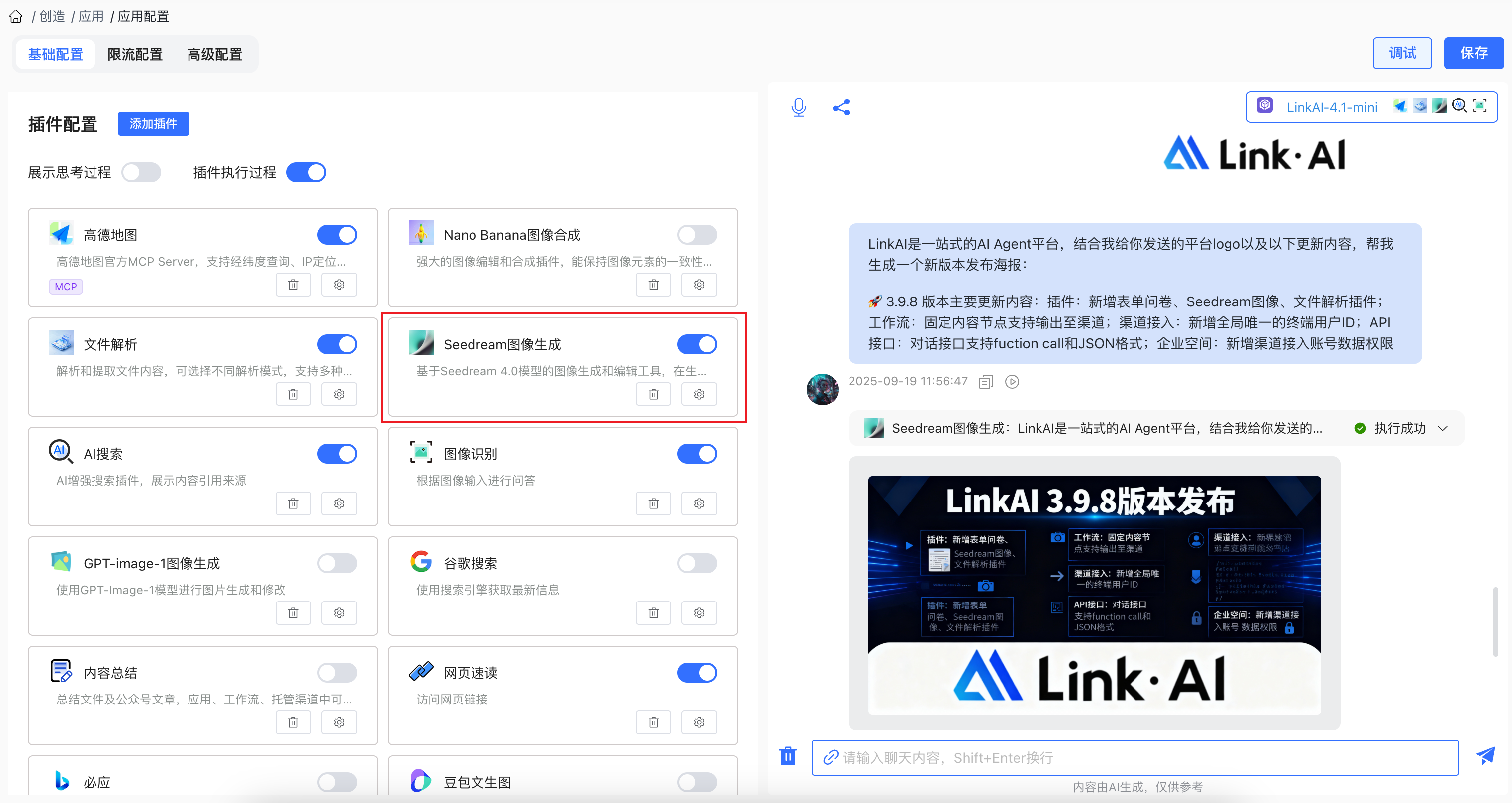The height and width of the screenshot is (803, 1512).
Task: Click the attachment link icon in chat input
Action: [x=830, y=758]
